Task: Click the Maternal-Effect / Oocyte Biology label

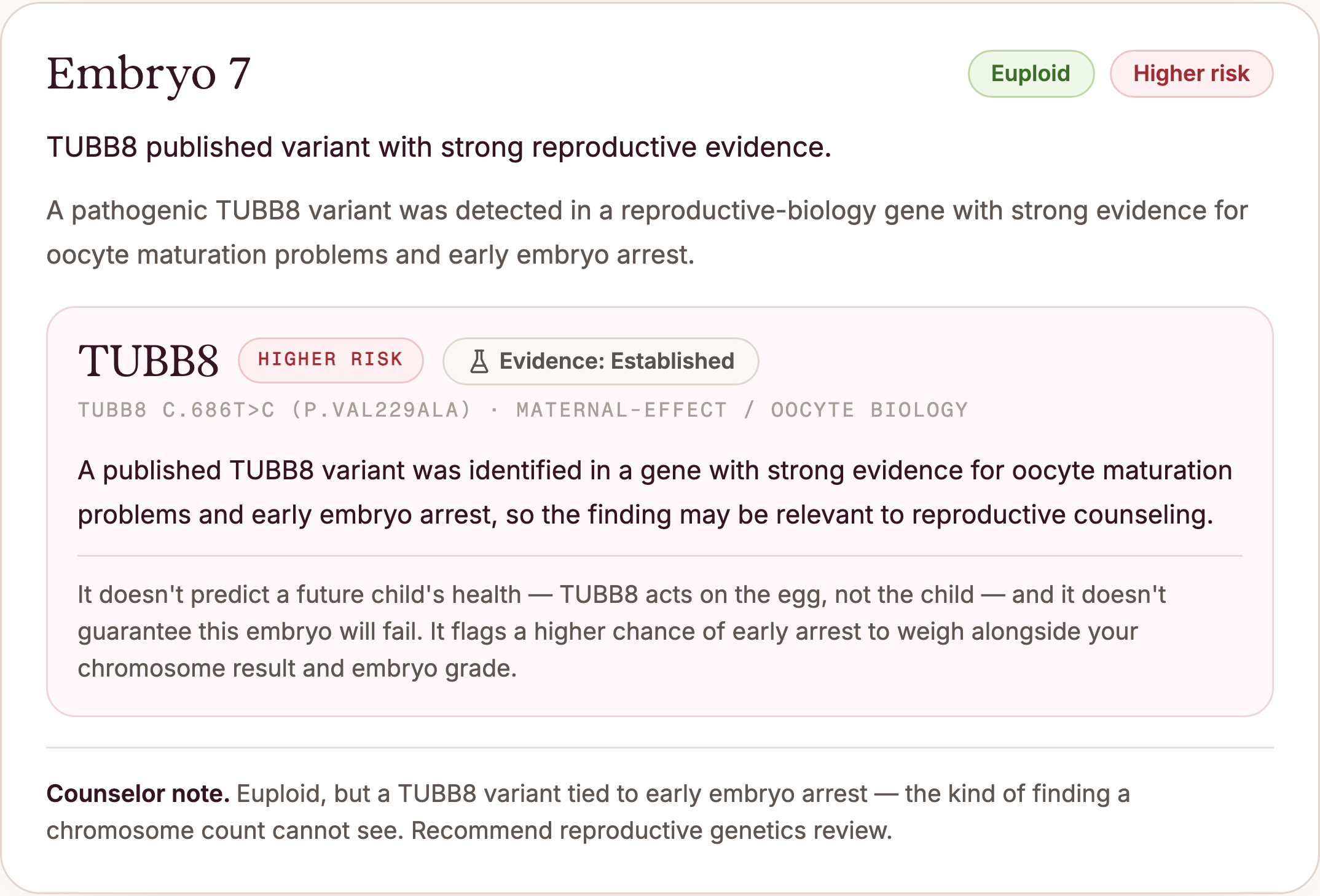Action: coord(742,410)
